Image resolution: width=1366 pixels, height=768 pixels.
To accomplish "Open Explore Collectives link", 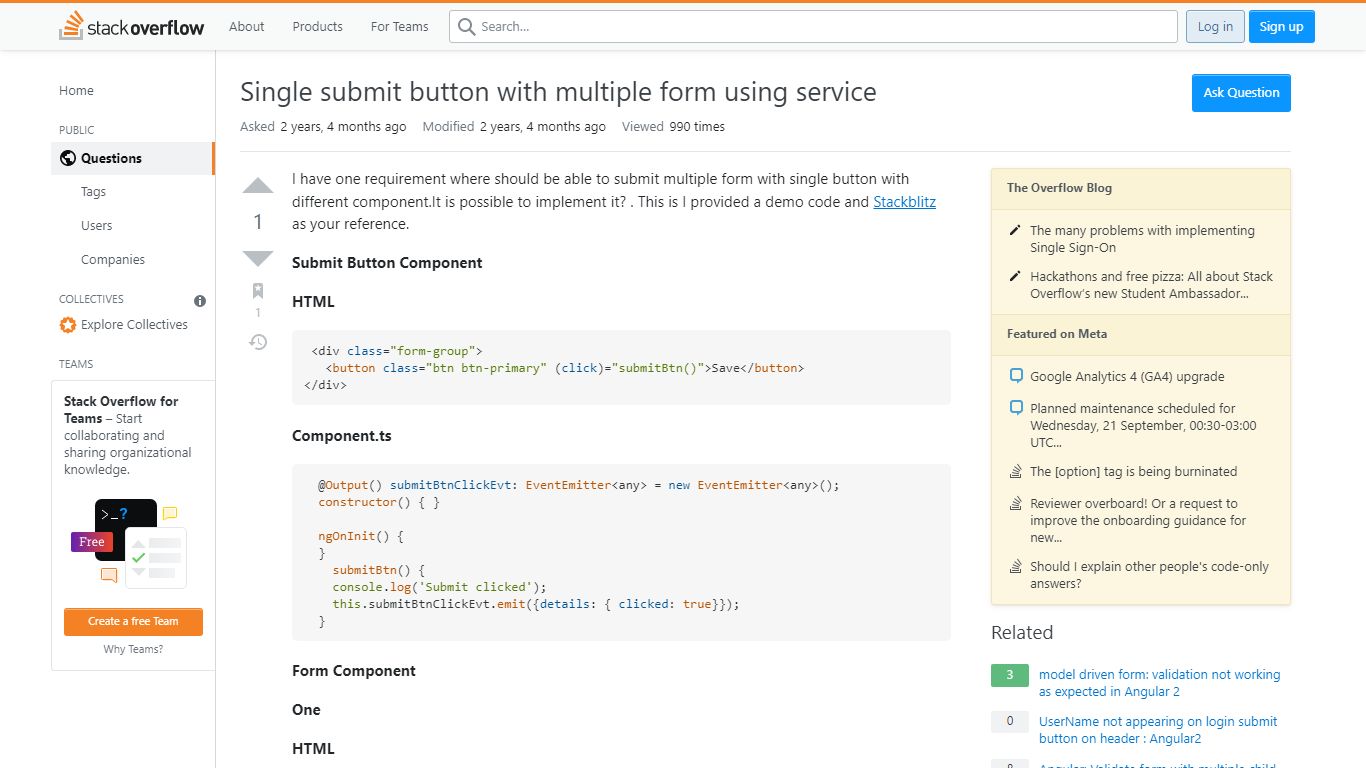I will coord(134,325).
